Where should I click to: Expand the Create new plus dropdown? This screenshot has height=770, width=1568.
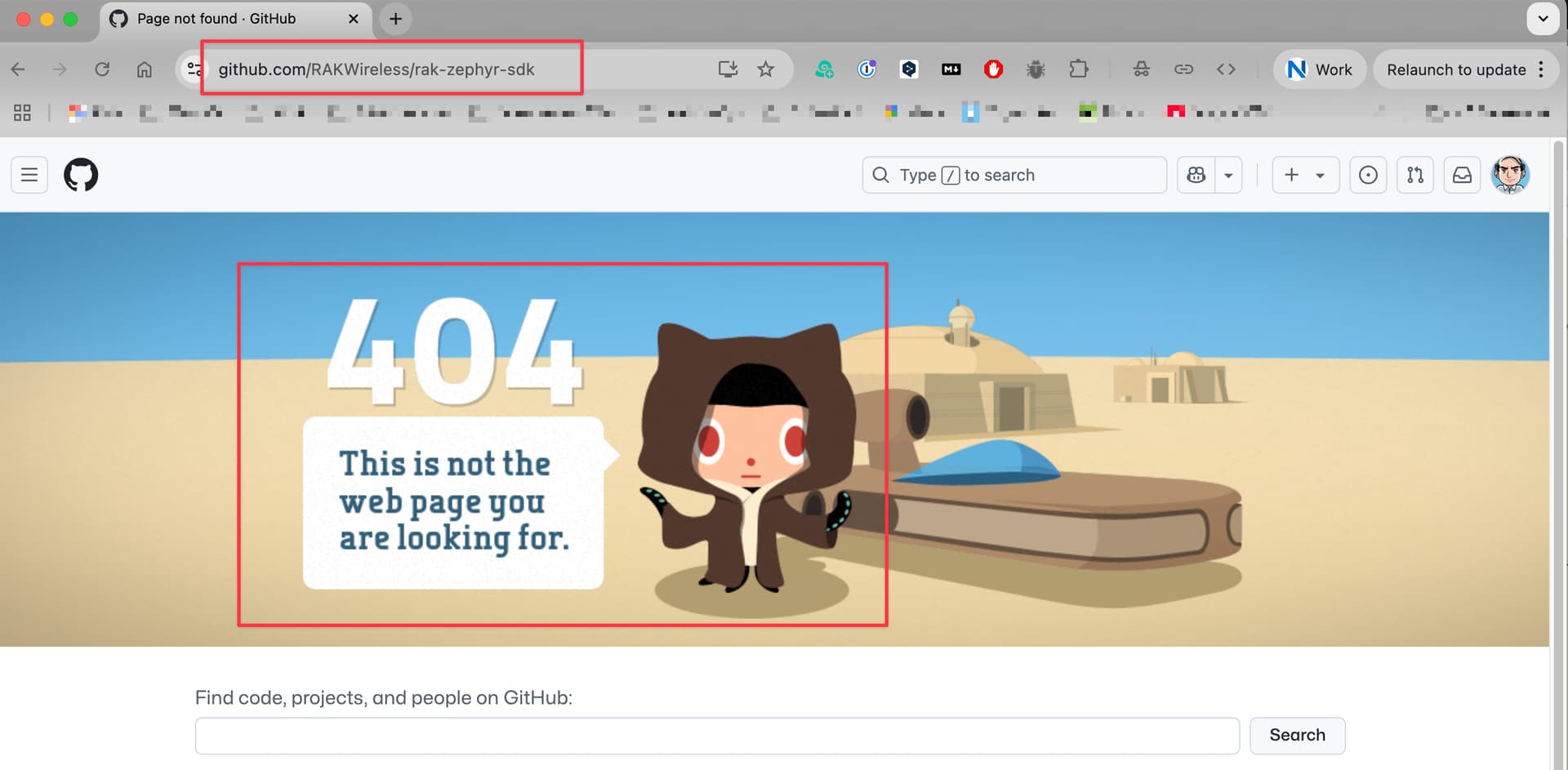click(x=1305, y=175)
